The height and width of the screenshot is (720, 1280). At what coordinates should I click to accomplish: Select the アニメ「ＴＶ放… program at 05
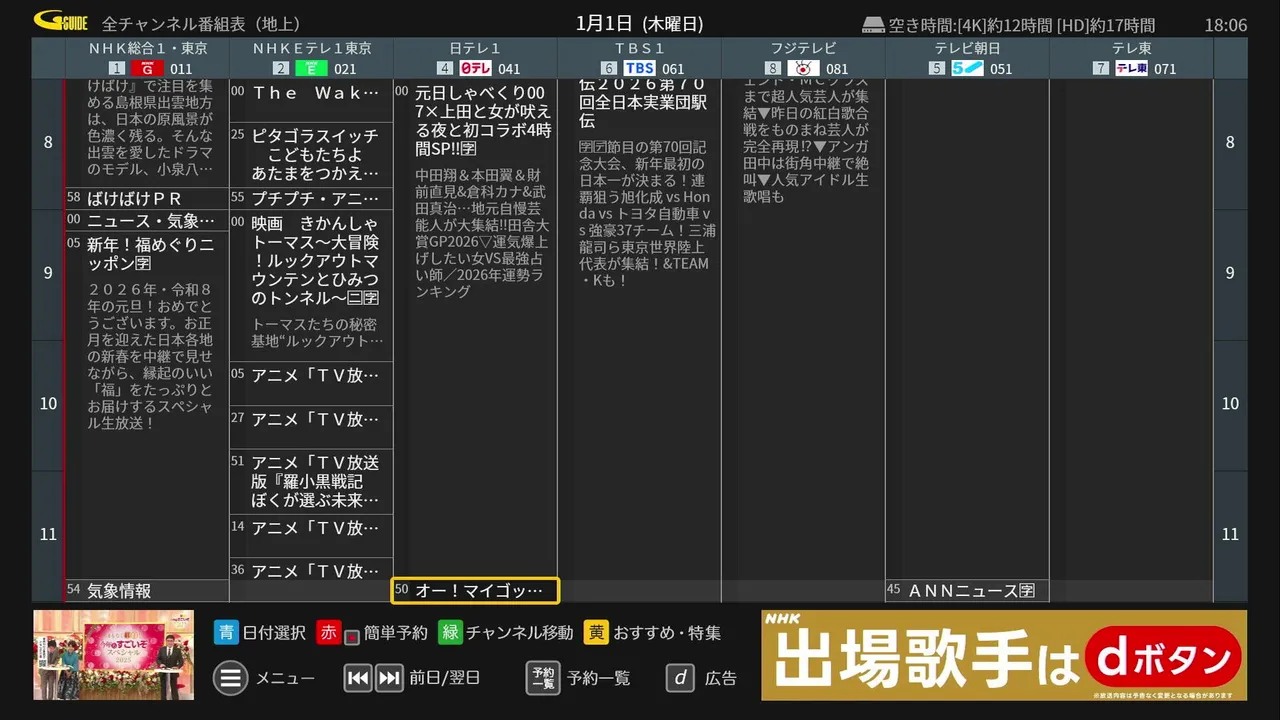click(x=311, y=383)
